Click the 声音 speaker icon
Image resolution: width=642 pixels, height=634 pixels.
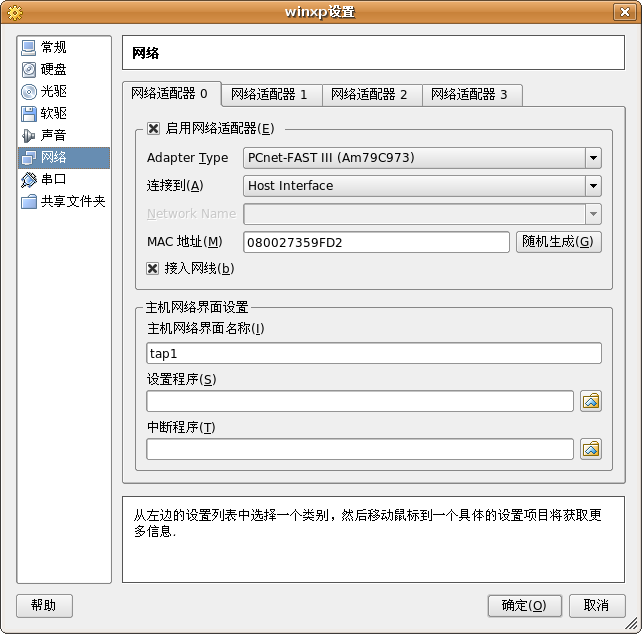[x=28, y=136]
